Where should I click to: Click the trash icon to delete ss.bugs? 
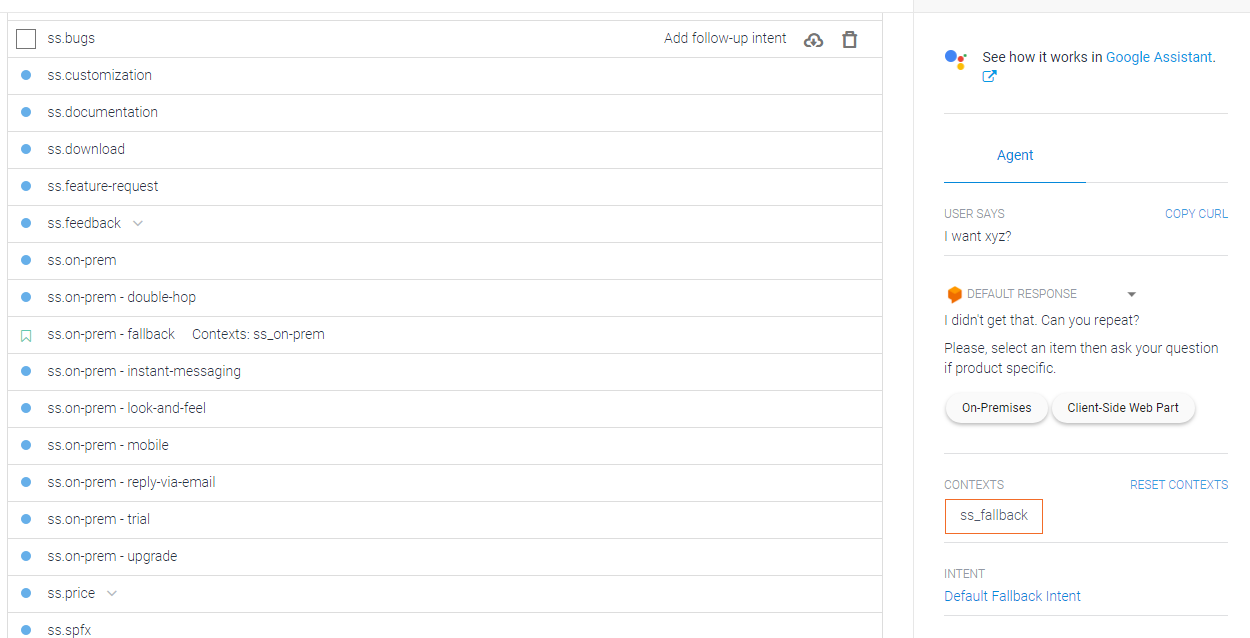point(849,40)
